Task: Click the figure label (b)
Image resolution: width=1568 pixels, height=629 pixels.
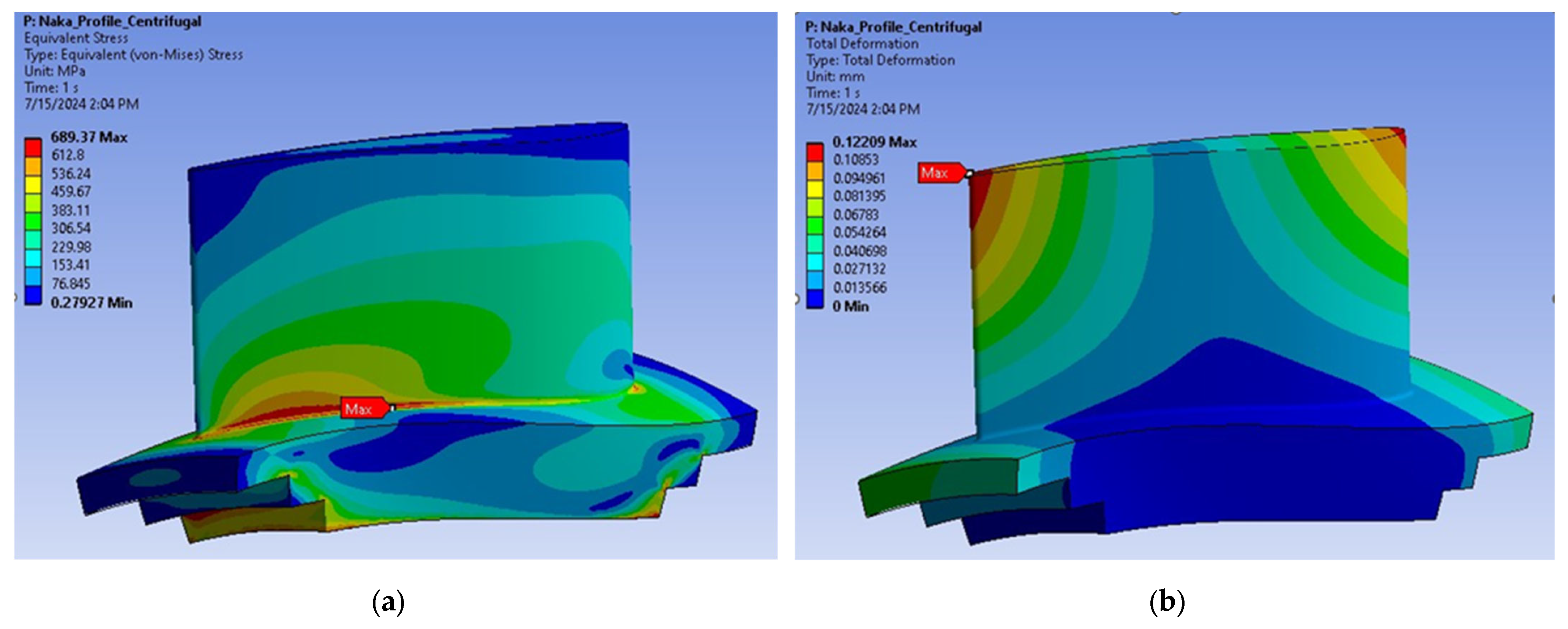Action: pos(1167,602)
